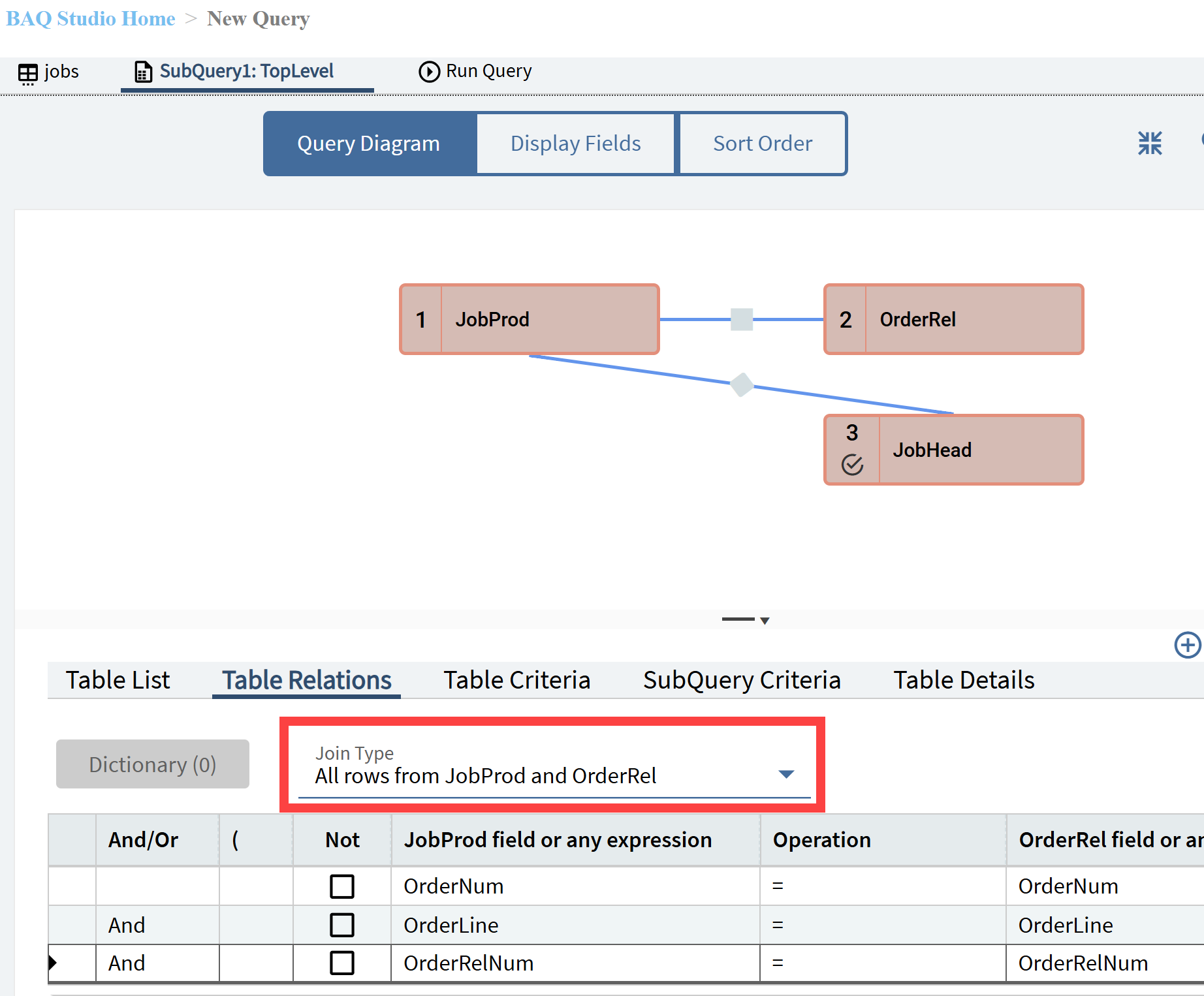Toggle Not checkbox for OrderLine row

(x=342, y=925)
